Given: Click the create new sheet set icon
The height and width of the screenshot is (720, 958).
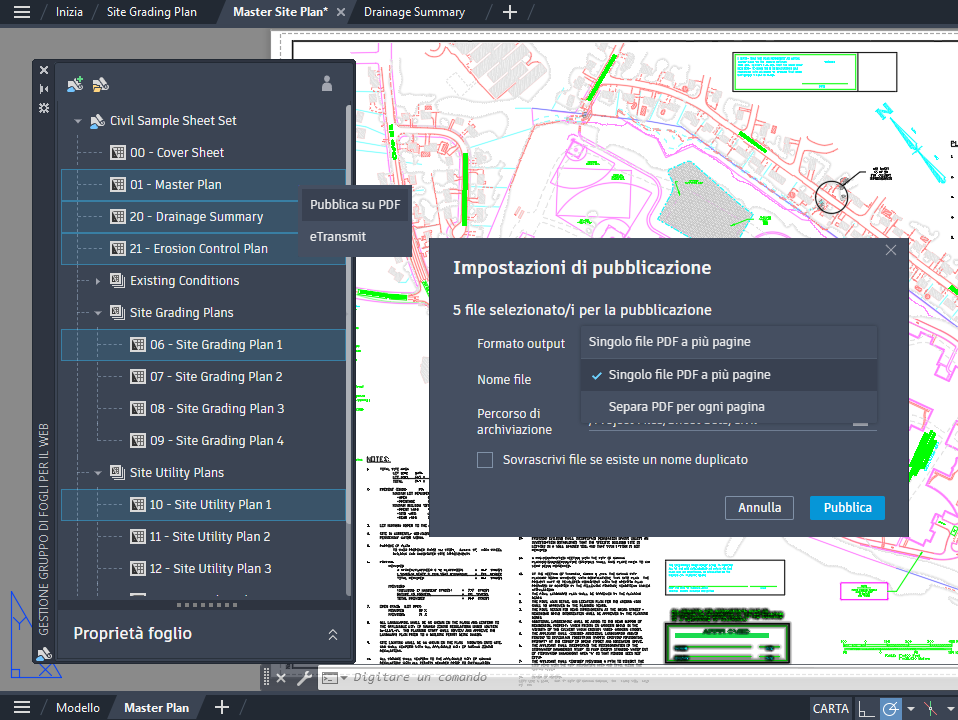Looking at the screenshot, I should pos(75,84).
